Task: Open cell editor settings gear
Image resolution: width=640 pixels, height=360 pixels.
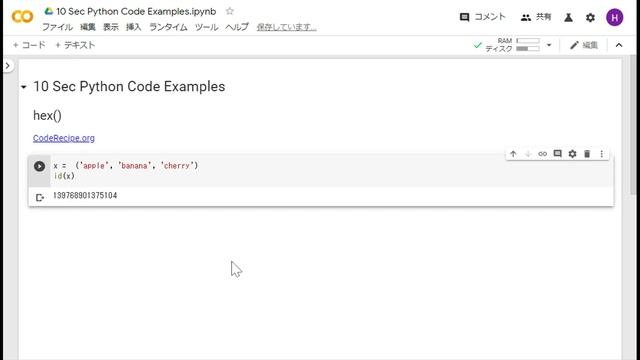Action: coord(572,154)
